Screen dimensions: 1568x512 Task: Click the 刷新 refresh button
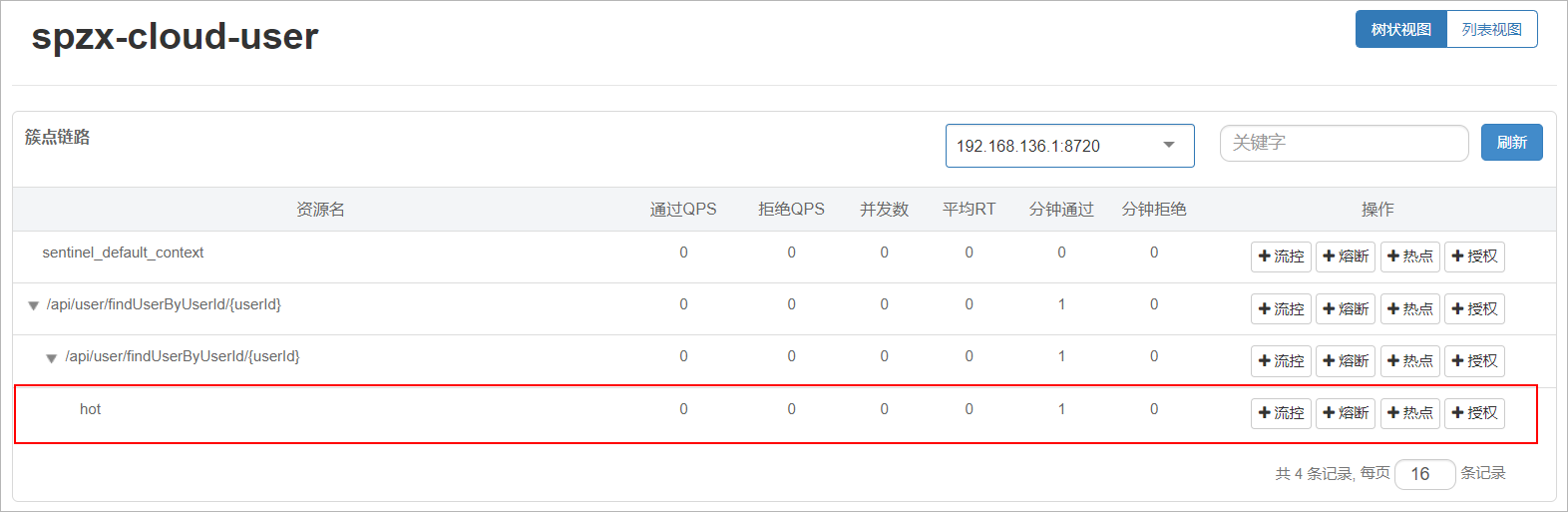pos(1511,143)
